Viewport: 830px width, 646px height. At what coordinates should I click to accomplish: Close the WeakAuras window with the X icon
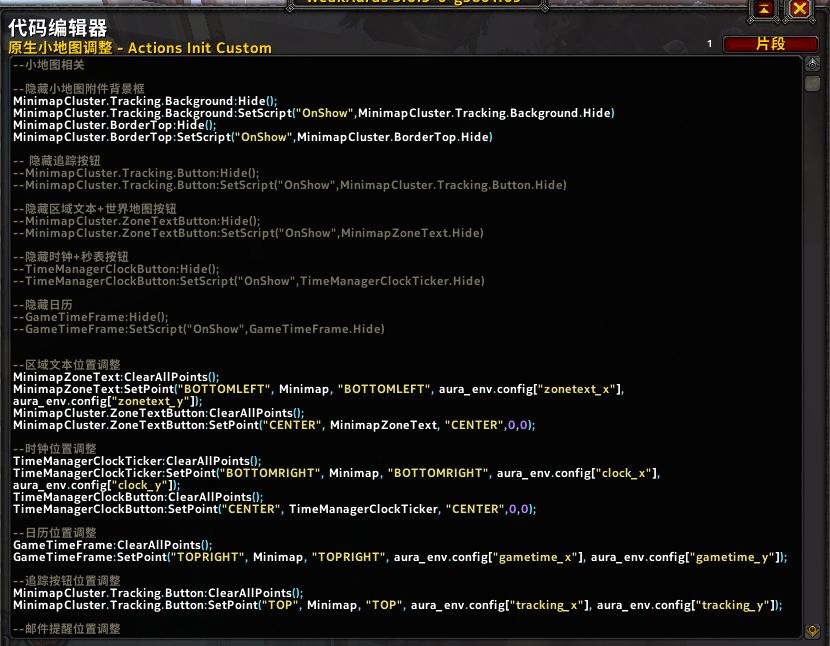799,9
